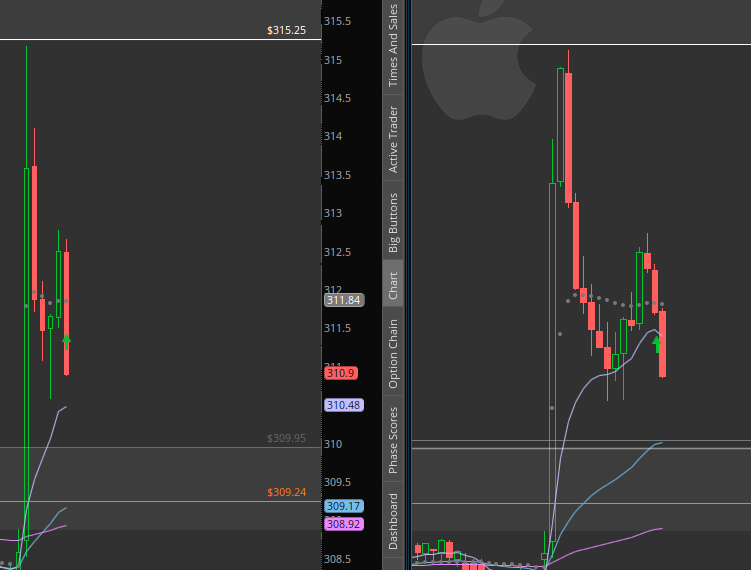
Task: Click the lavender 310.48 price bubble
Action: [x=344, y=405]
